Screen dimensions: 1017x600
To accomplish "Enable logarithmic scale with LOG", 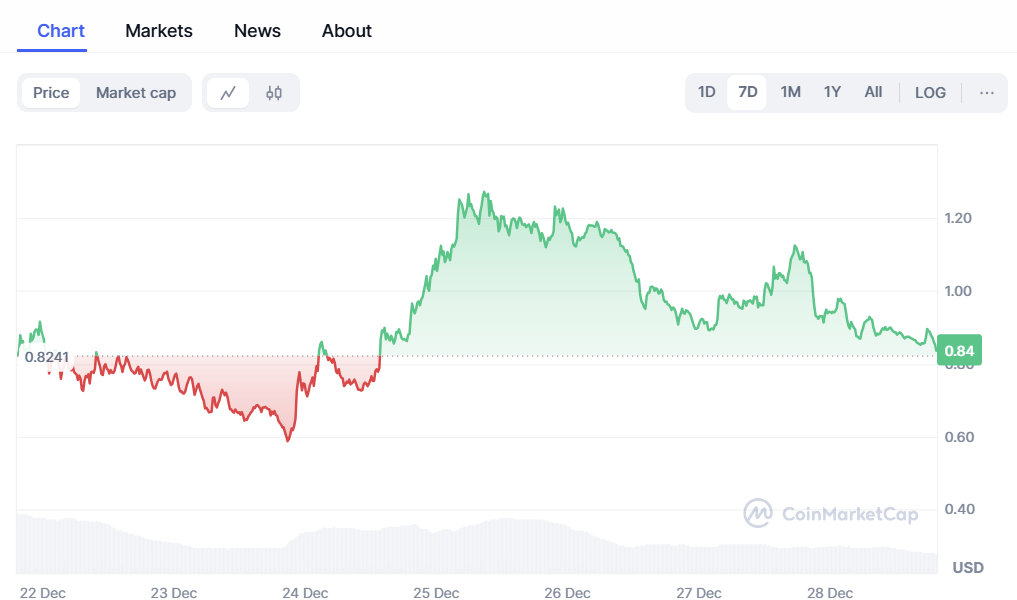I will [930, 92].
